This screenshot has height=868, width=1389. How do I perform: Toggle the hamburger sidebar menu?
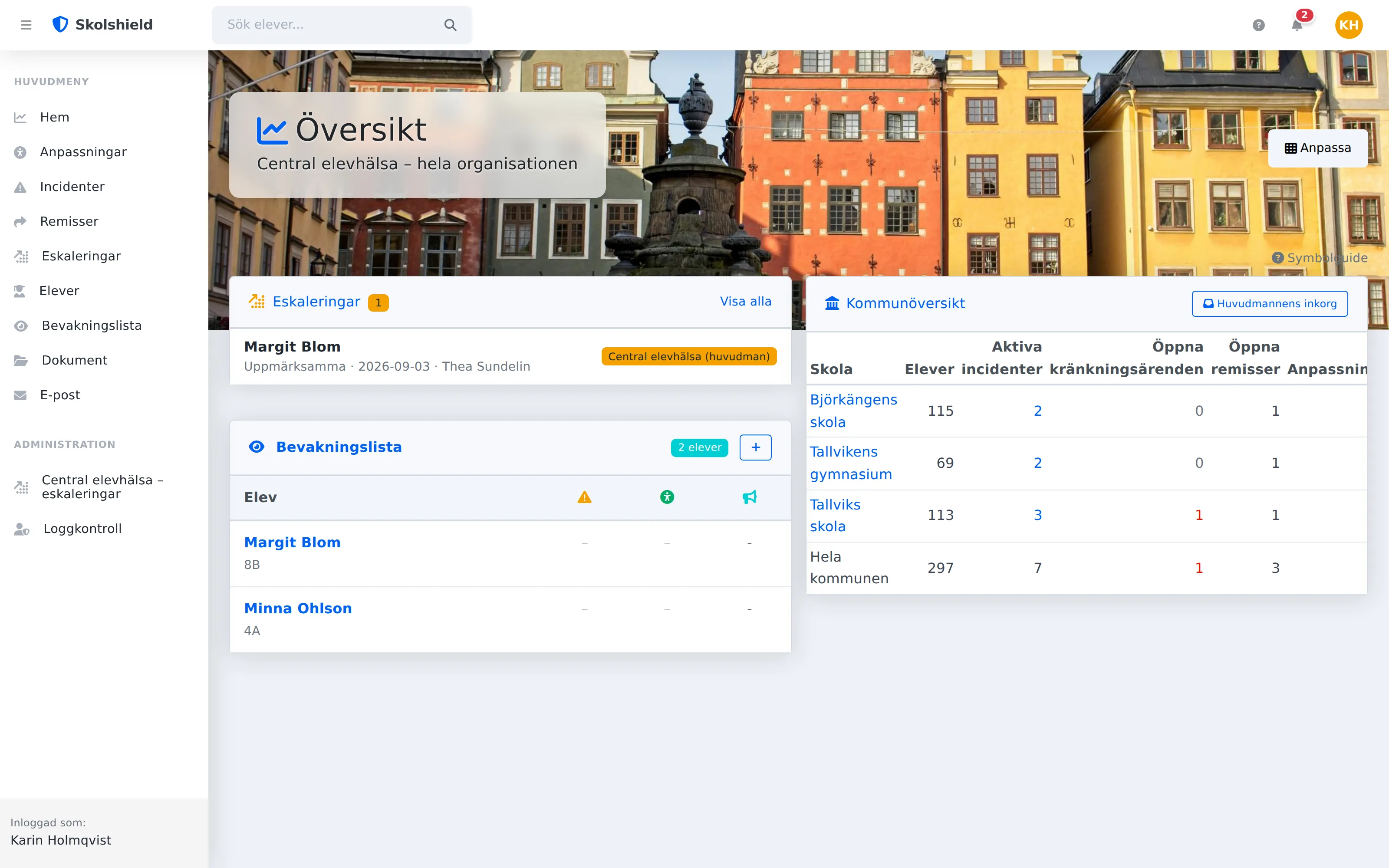pyautogui.click(x=26, y=25)
